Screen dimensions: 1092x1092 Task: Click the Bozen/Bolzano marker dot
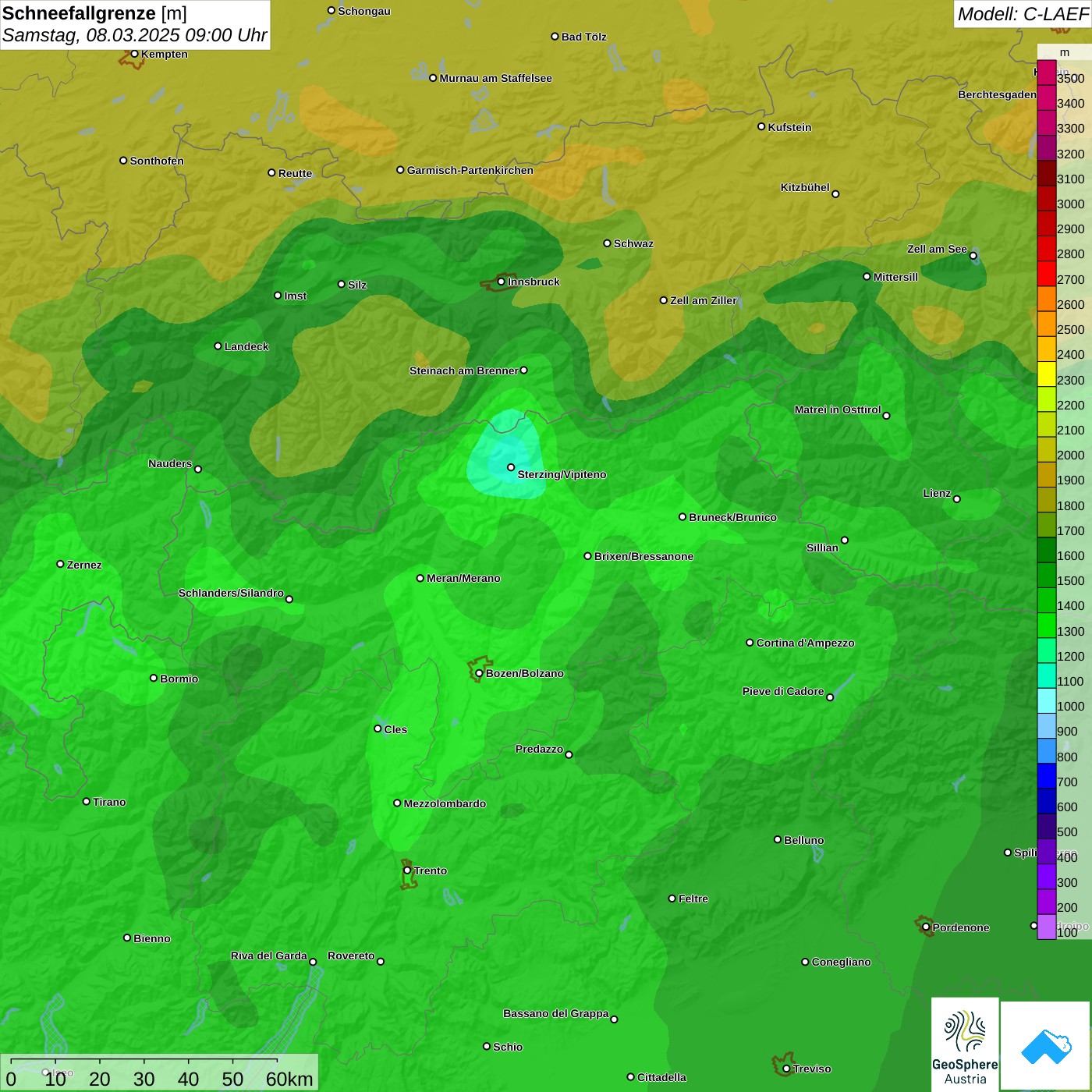pyautogui.click(x=479, y=673)
